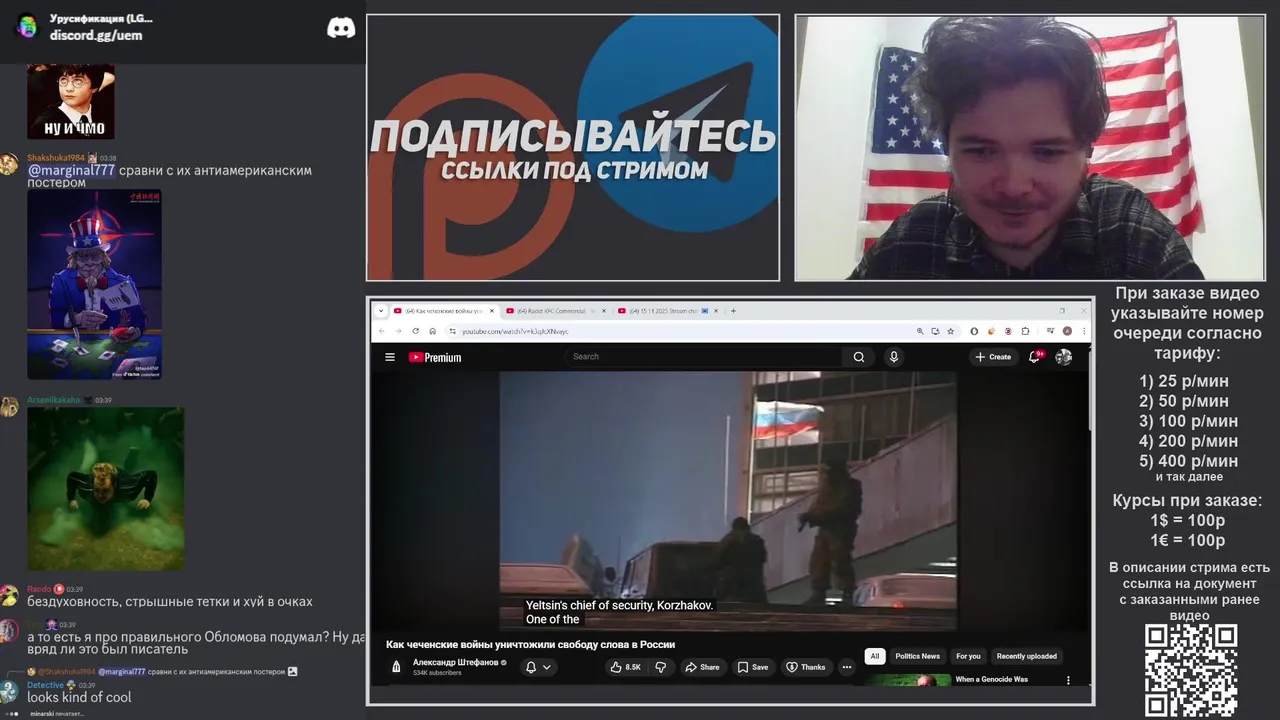Click inside the YouTube Search field
The height and width of the screenshot is (720, 1280).
pyautogui.click(x=705, y=357)
